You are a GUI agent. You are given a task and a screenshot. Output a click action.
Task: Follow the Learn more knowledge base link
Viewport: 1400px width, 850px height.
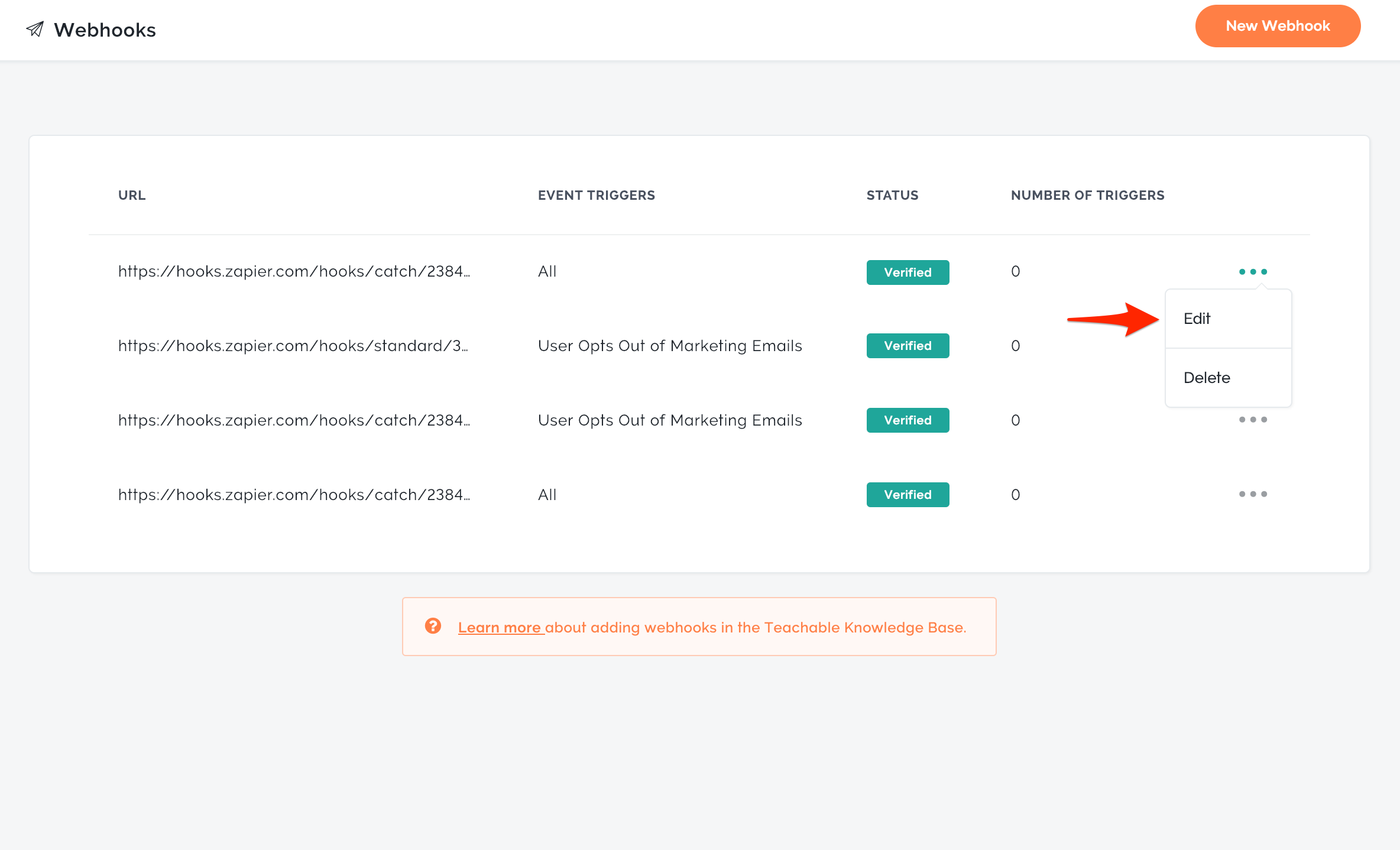pos(500,628)
